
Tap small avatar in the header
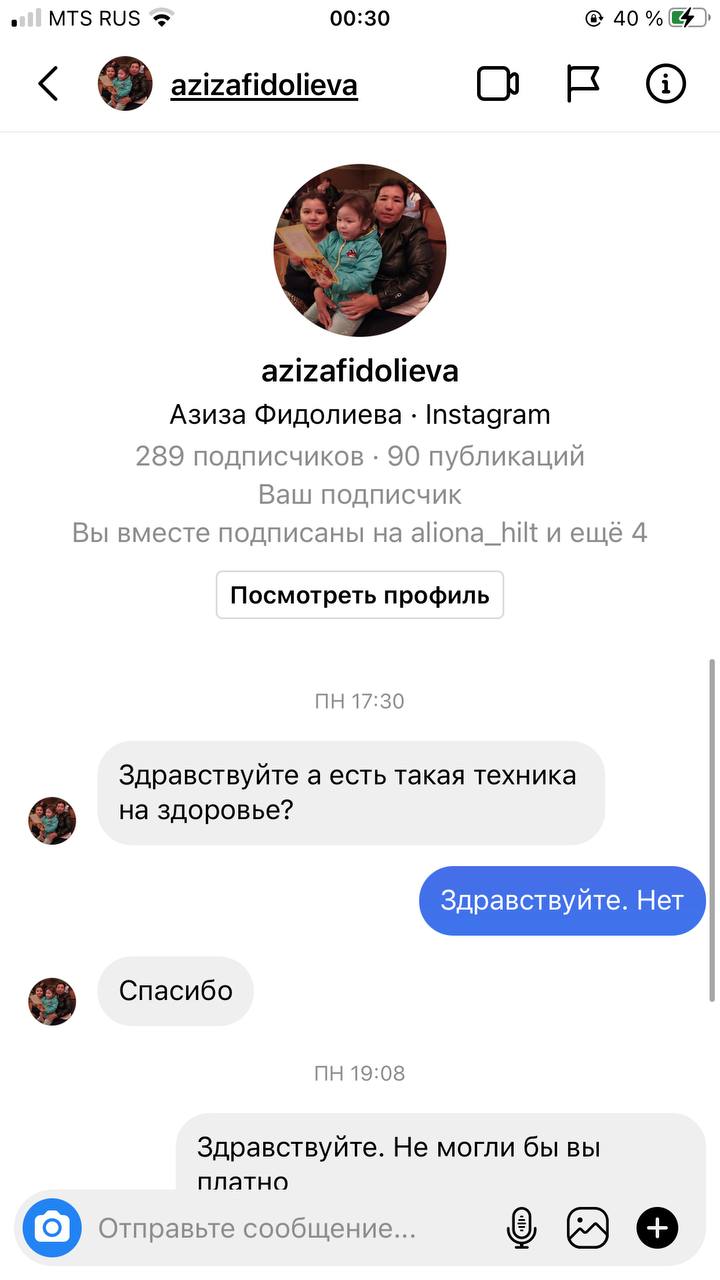(x=125, y=84)
